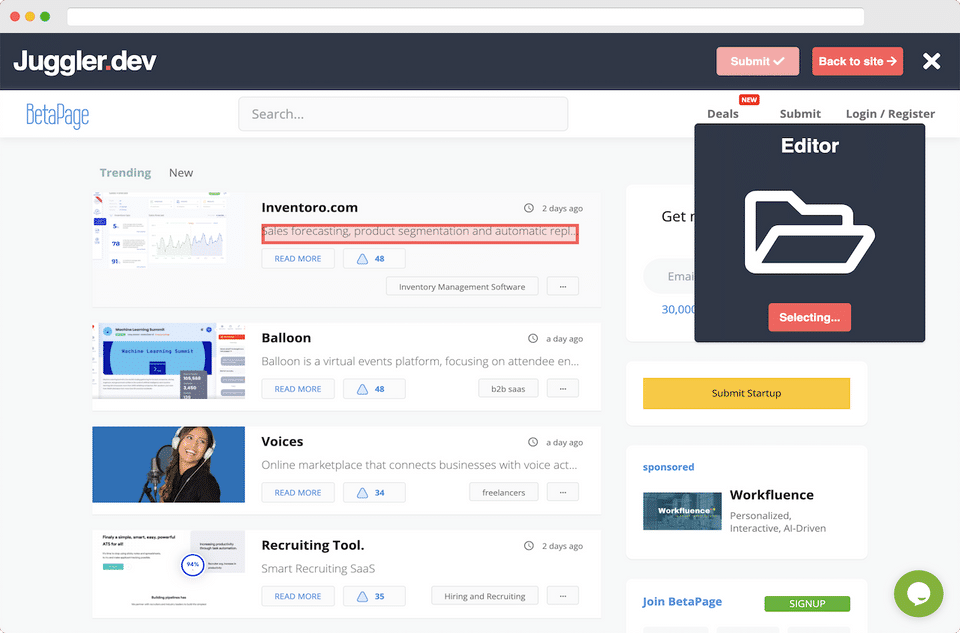Open the Voices thumbnail image
Viewport: 960px width, 633px height.
[168, 464]
